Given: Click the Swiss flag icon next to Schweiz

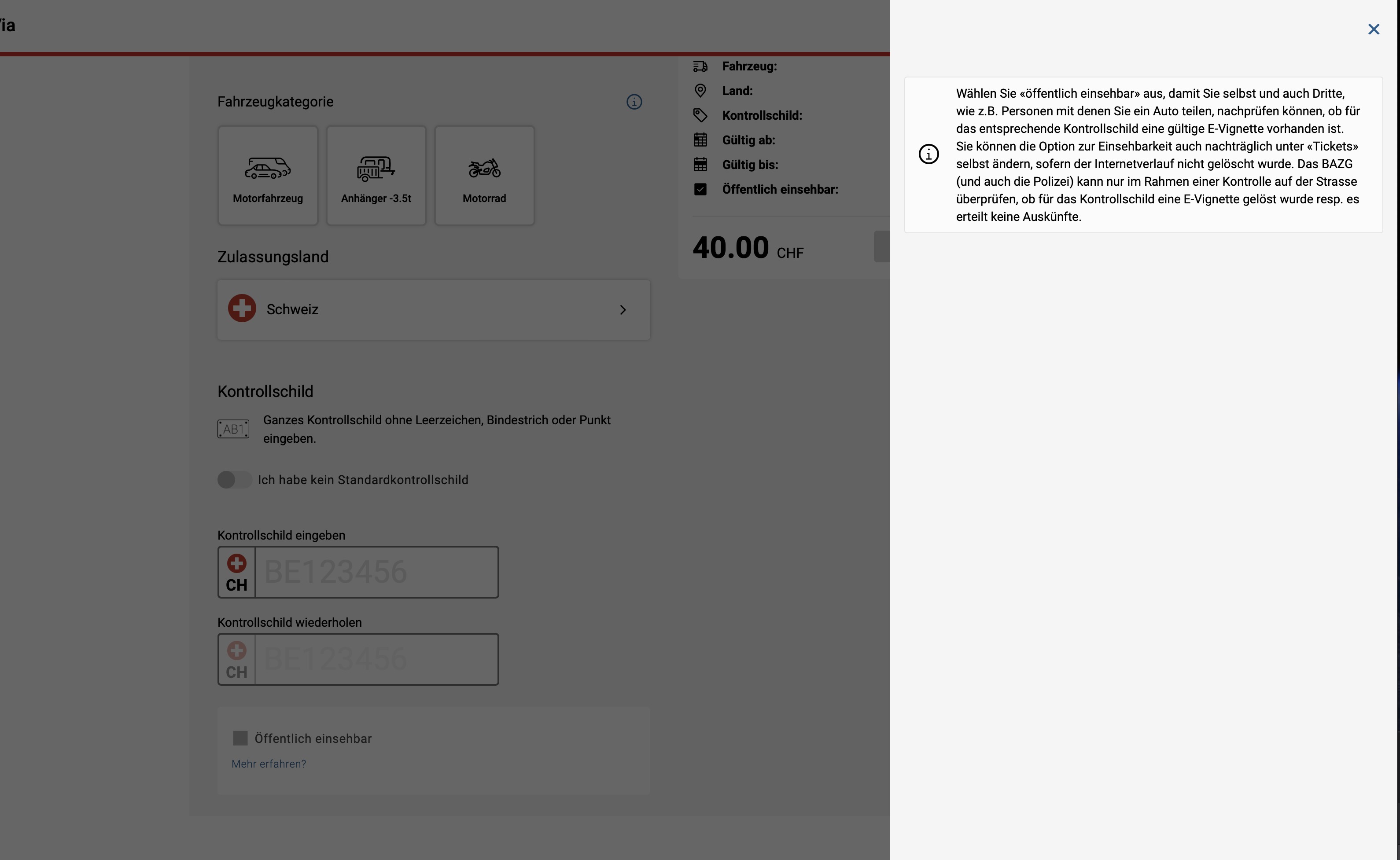Looking at the screenshot, I should 242,308.
